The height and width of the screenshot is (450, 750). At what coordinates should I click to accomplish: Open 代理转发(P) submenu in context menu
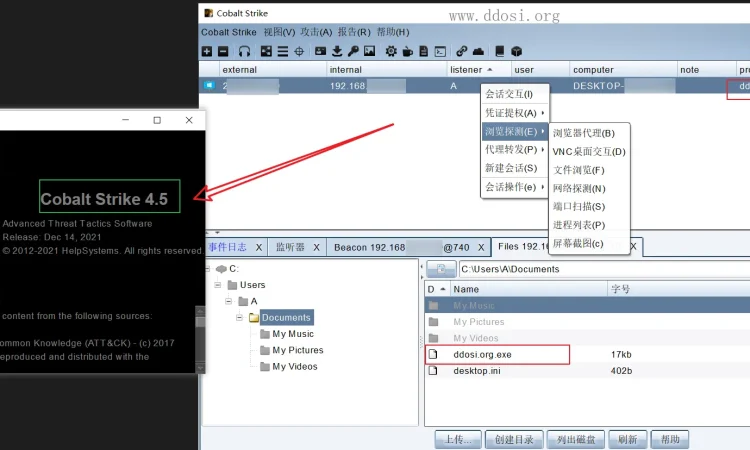tap(515, 150)
